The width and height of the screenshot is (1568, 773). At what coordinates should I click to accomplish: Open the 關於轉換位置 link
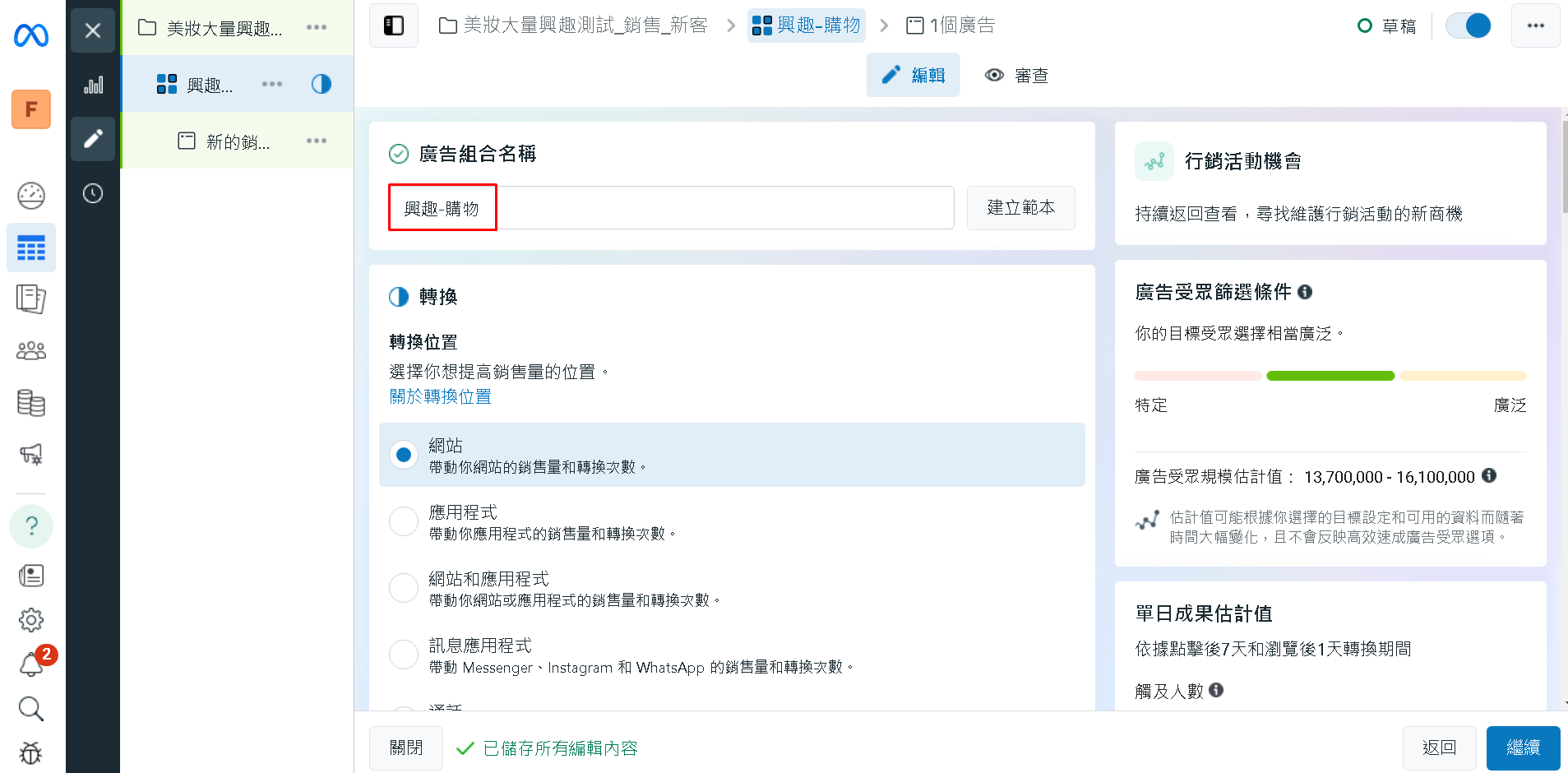pos(440,396)
